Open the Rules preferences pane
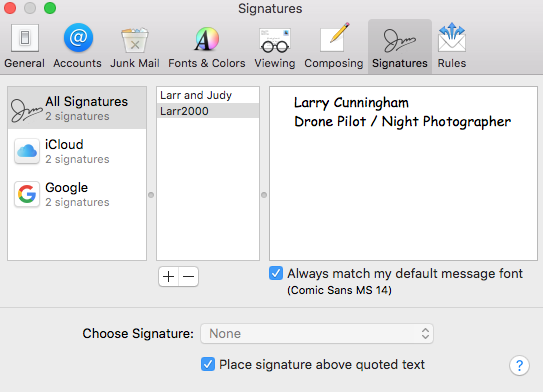Screen dimensions: 543x392 [452, 46]
